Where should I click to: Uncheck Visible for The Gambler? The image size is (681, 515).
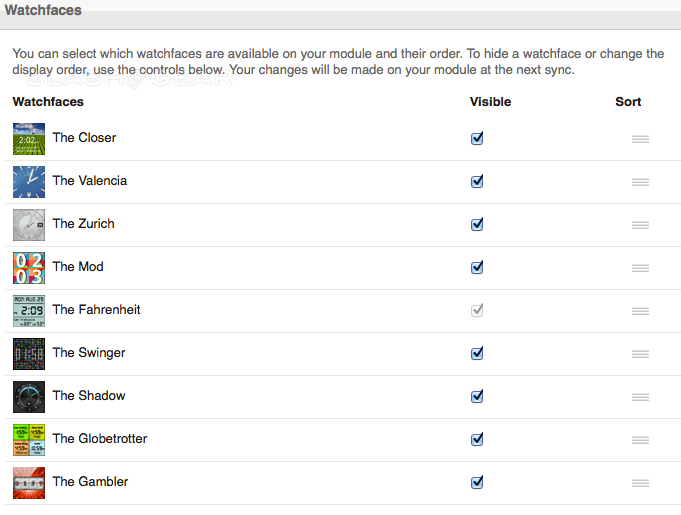tap(477, 482)
